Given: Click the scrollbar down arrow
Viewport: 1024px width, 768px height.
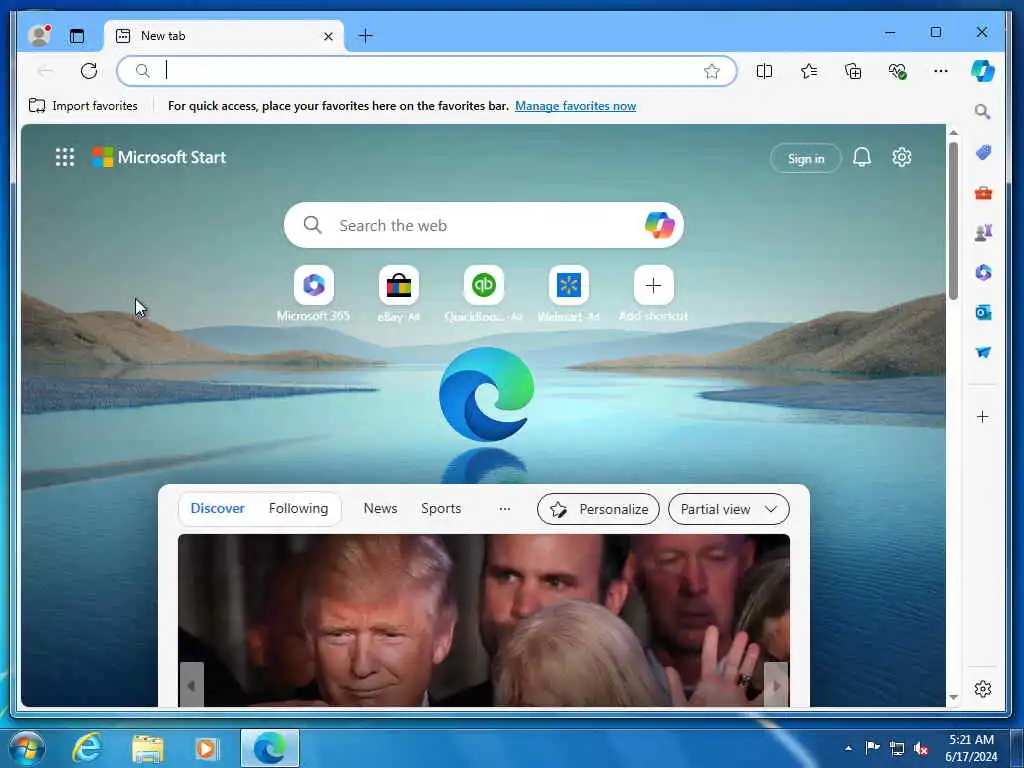Looking at the screenshot, I should (953, 697).
